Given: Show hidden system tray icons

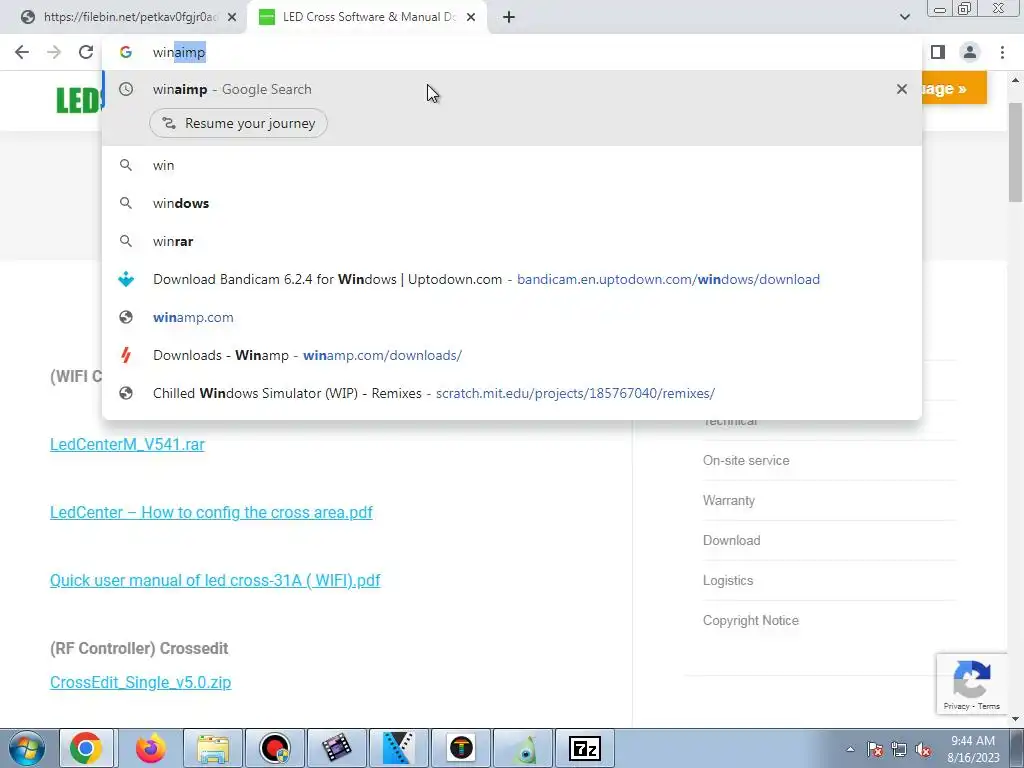Looking at the screenshot, I should point(850,749).
